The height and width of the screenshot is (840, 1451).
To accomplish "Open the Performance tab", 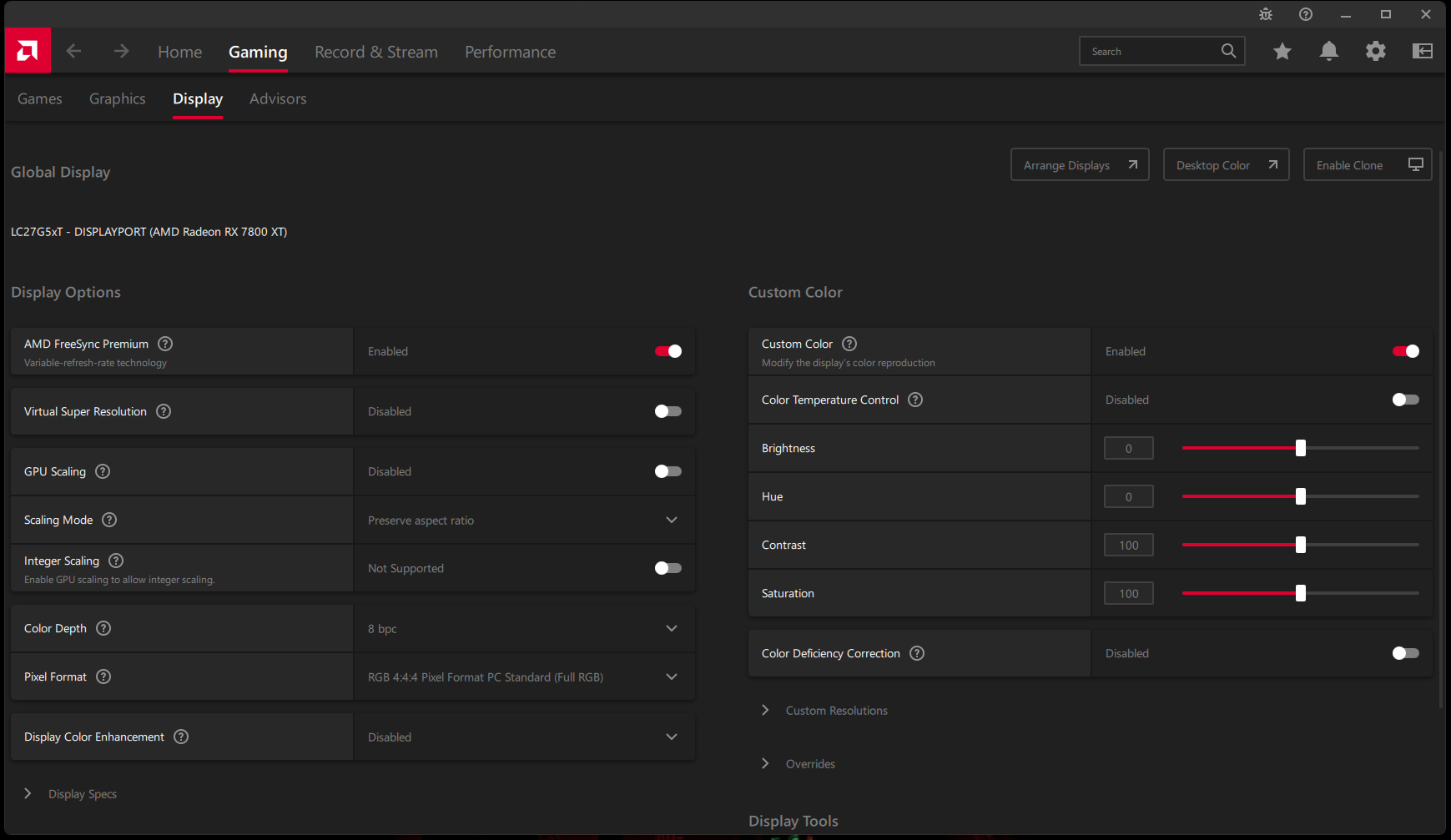I will coord(511,52).
